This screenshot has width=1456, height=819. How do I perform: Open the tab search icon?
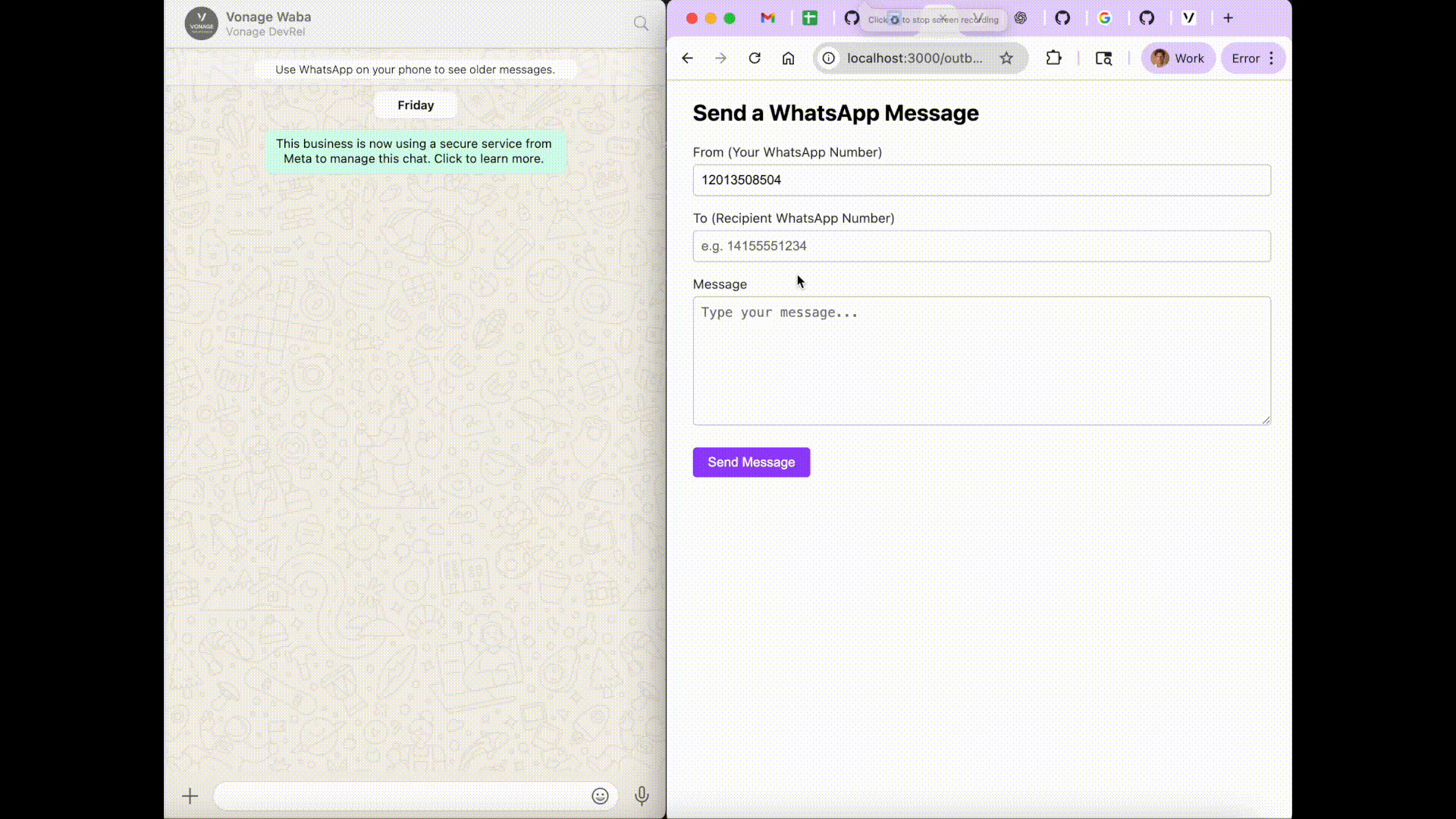tap(1103, 58)
